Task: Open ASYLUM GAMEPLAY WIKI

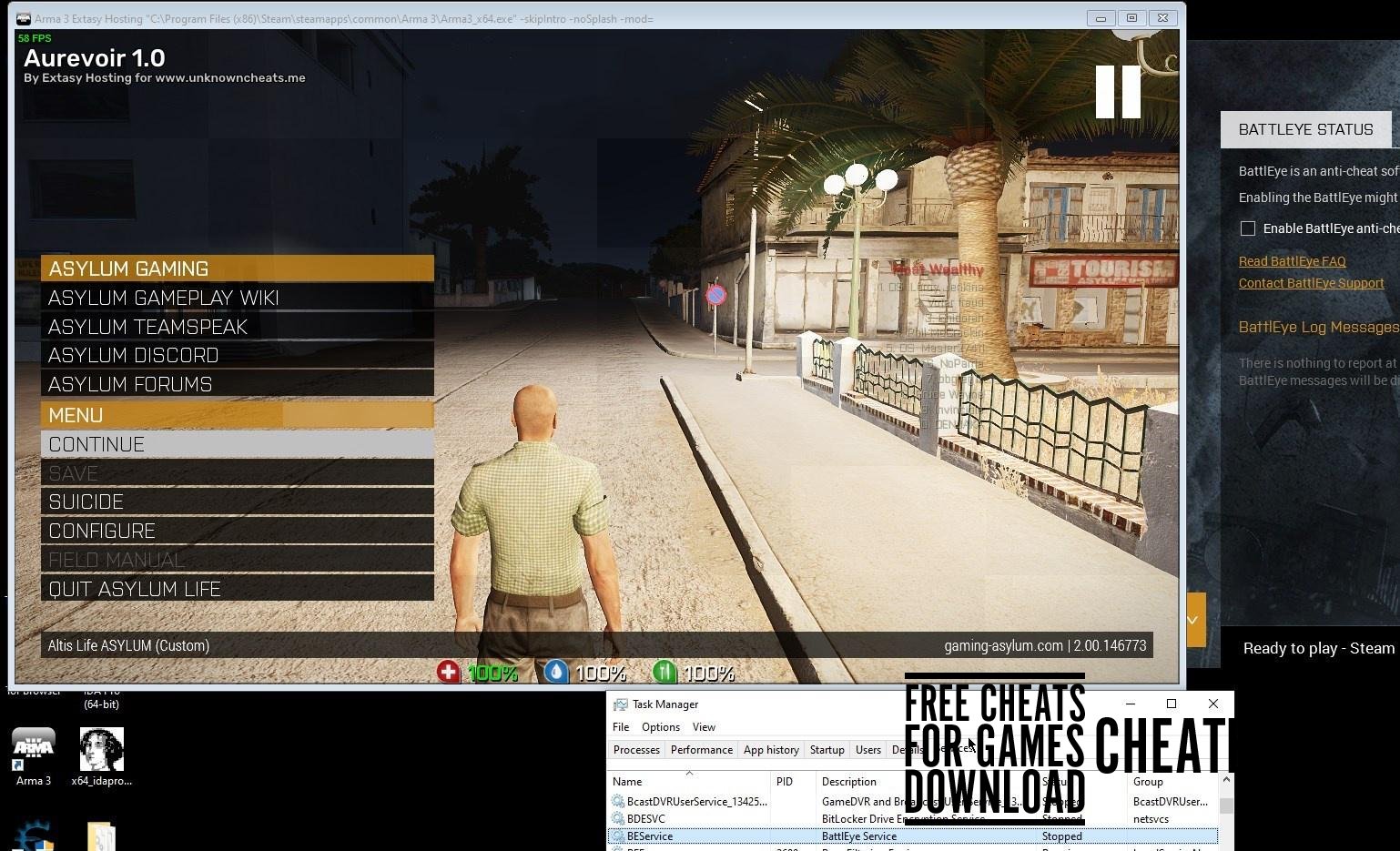Action: tap(237, 298)
